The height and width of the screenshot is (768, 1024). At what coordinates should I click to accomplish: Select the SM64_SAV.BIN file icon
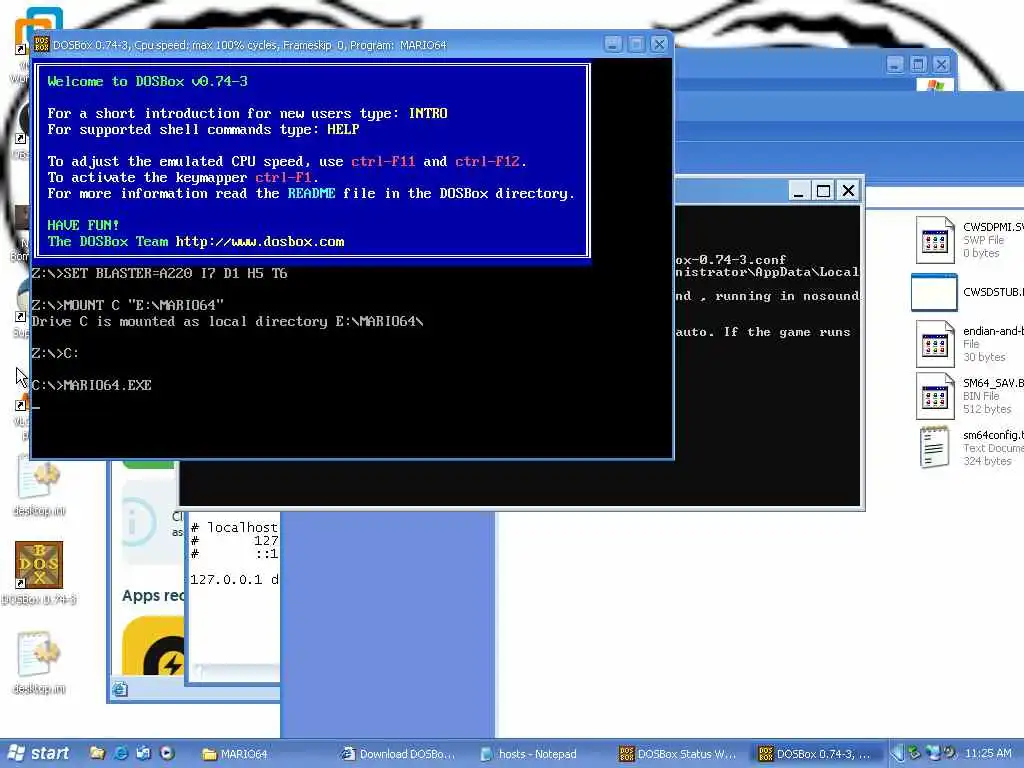(x=935, y=396)
